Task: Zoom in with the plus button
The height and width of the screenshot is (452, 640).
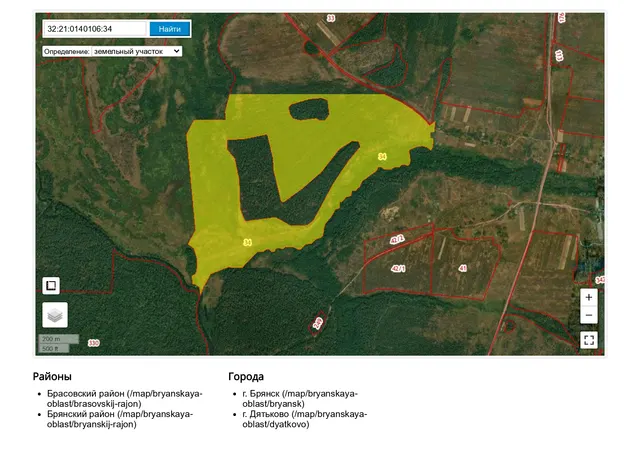Action: 589,297
